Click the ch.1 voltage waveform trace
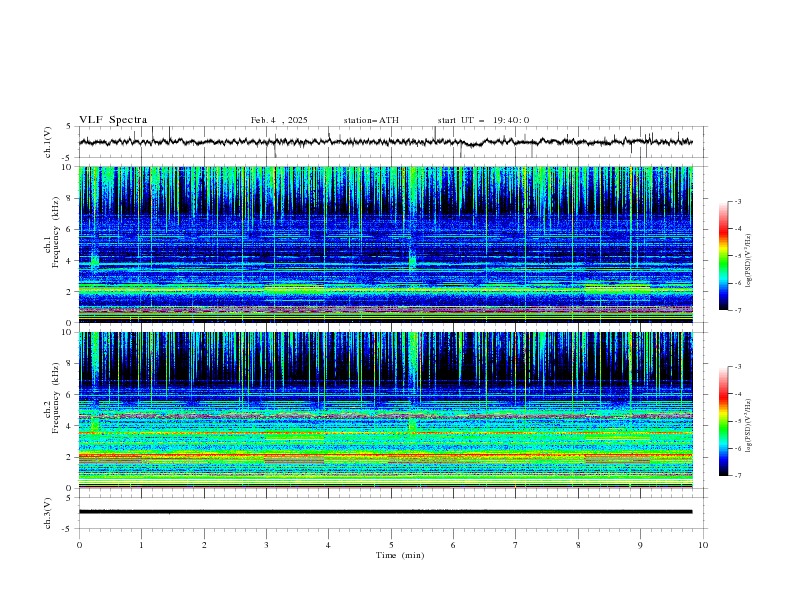The width and height of the screenshot is (792, 612). click(x=386, y=142)
